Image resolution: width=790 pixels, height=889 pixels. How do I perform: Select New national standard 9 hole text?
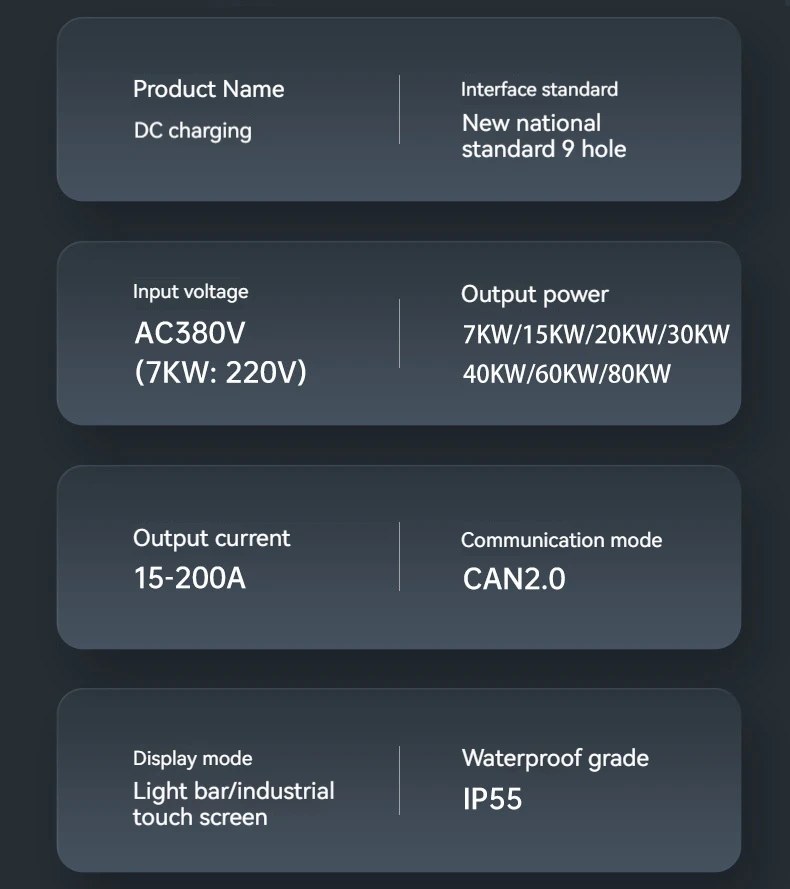(x=543, y=136)
